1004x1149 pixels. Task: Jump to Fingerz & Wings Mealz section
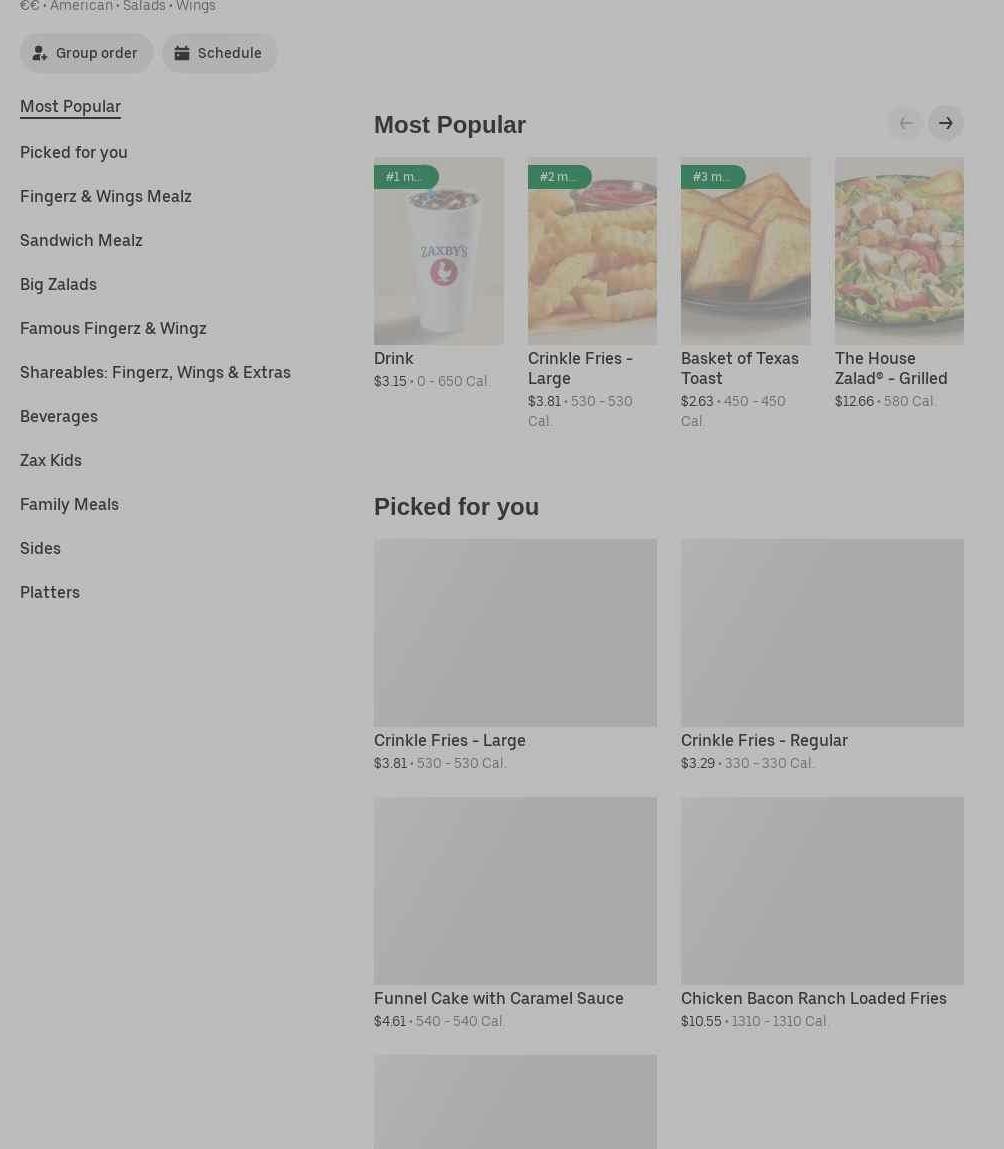pyautogui.click(x=106, y=197)
